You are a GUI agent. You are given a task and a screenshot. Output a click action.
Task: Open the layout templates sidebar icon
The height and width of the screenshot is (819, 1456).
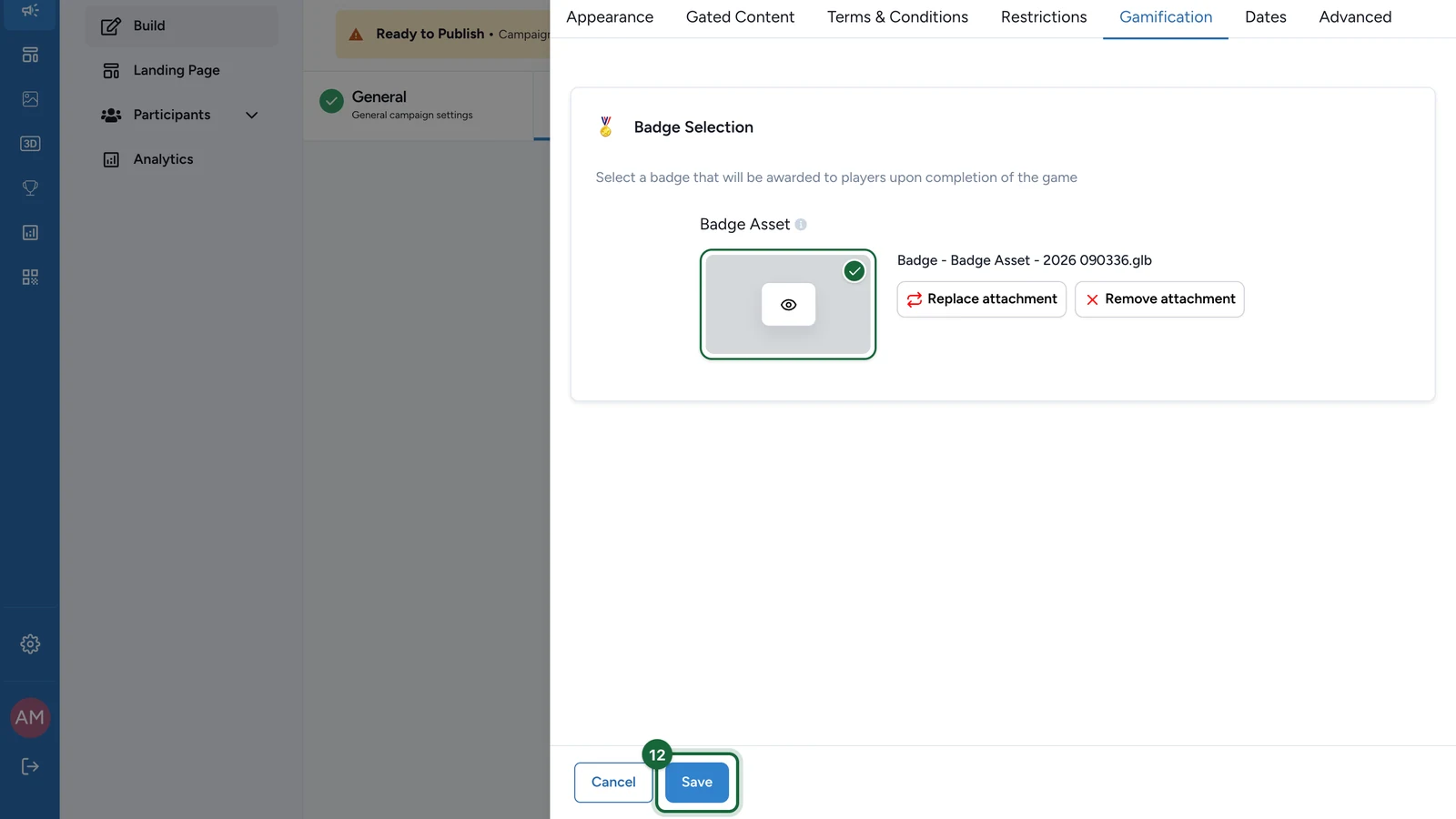click(30, 55)
